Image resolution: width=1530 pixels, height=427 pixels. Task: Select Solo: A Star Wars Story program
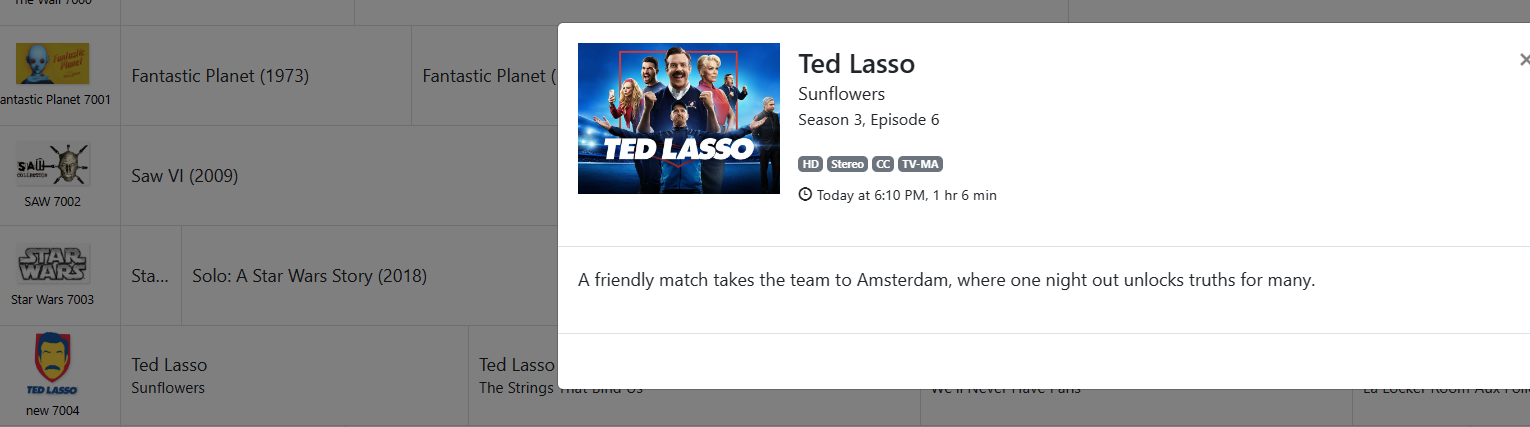point(310,276)
